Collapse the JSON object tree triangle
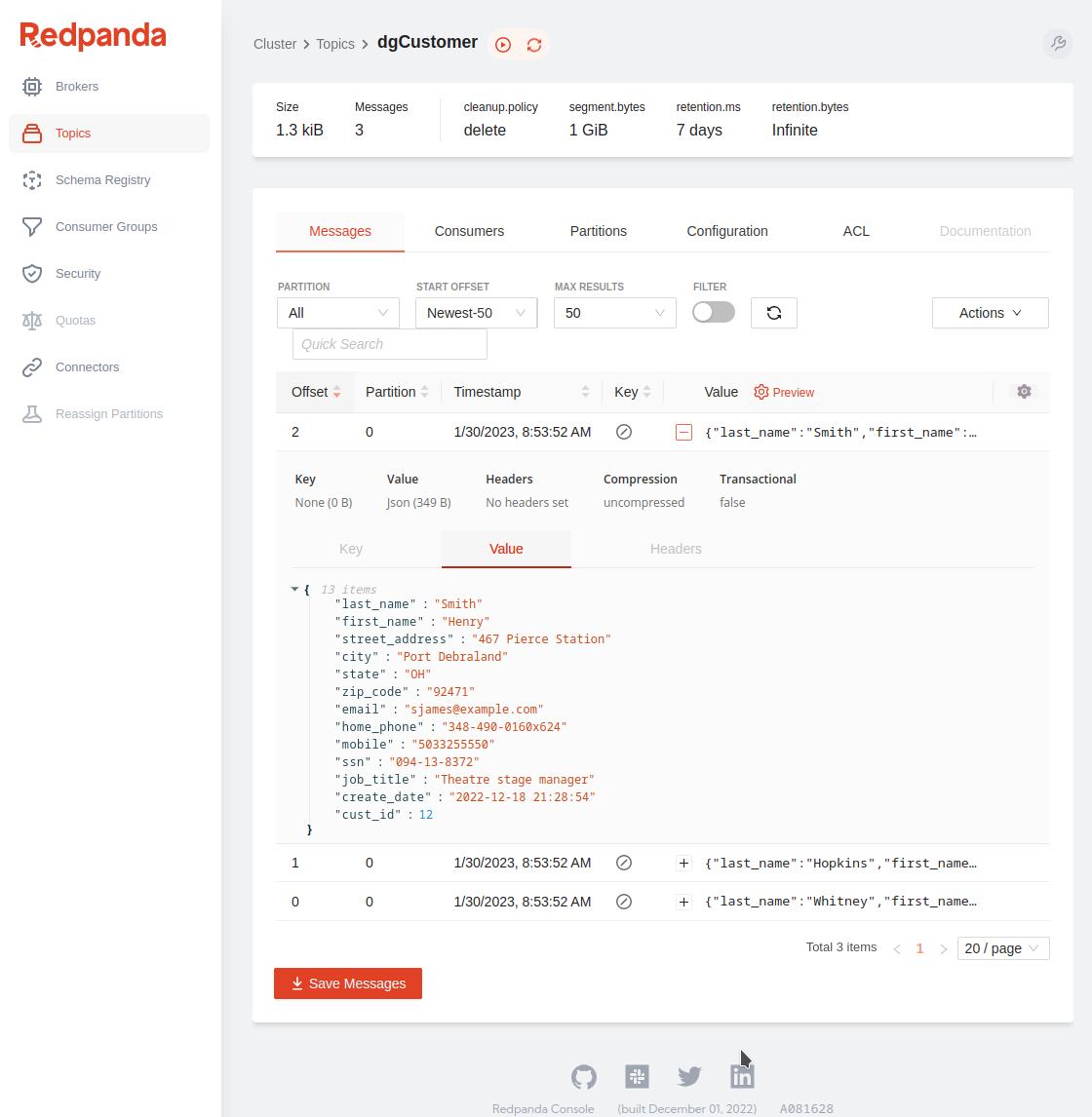The width and height of the screenshot is (1092, 1117). tap(294, 589)
